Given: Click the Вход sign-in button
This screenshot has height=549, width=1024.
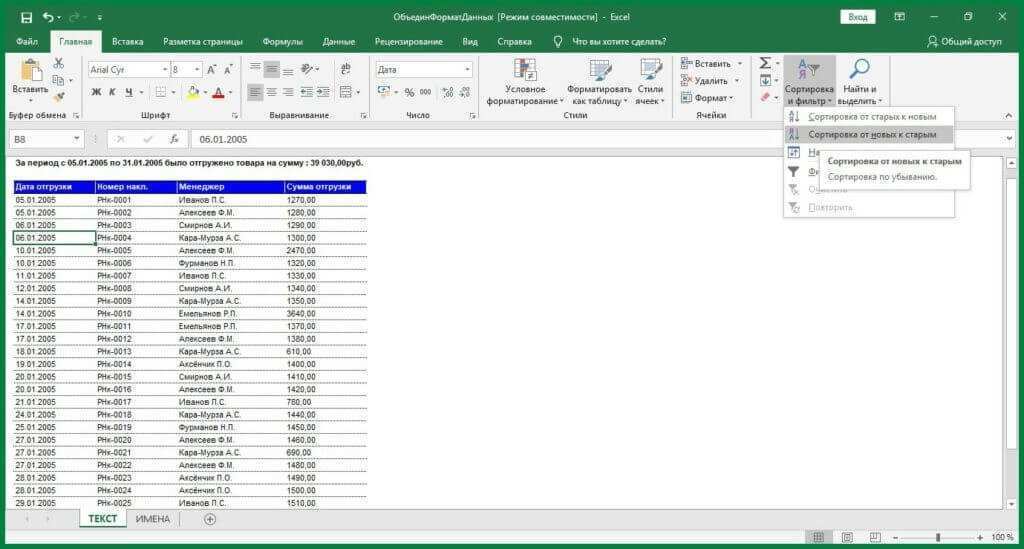Looking at the screenshot, I should [858, 17].
